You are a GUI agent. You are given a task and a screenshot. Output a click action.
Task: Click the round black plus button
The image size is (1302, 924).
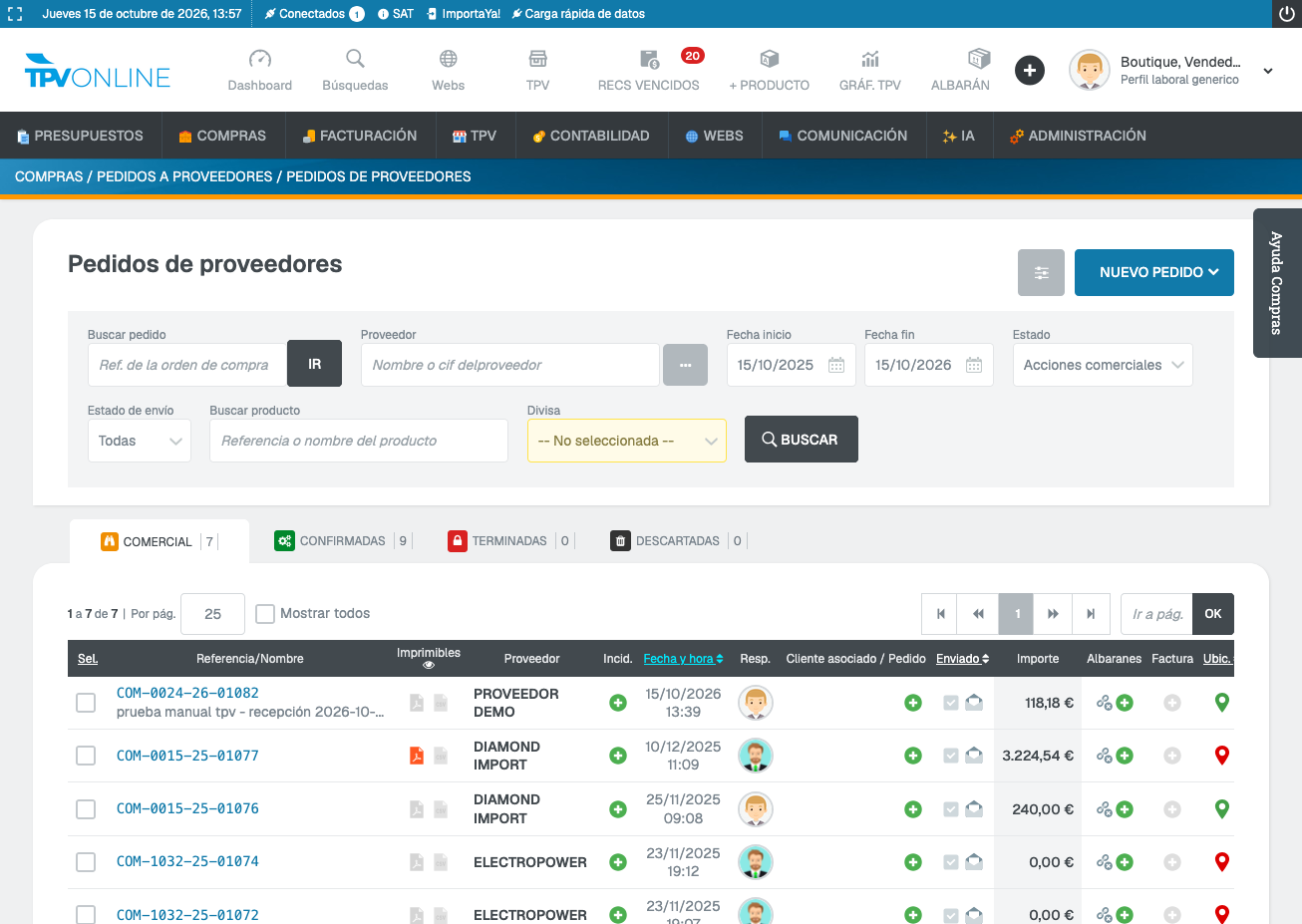tap(1030, 71)
